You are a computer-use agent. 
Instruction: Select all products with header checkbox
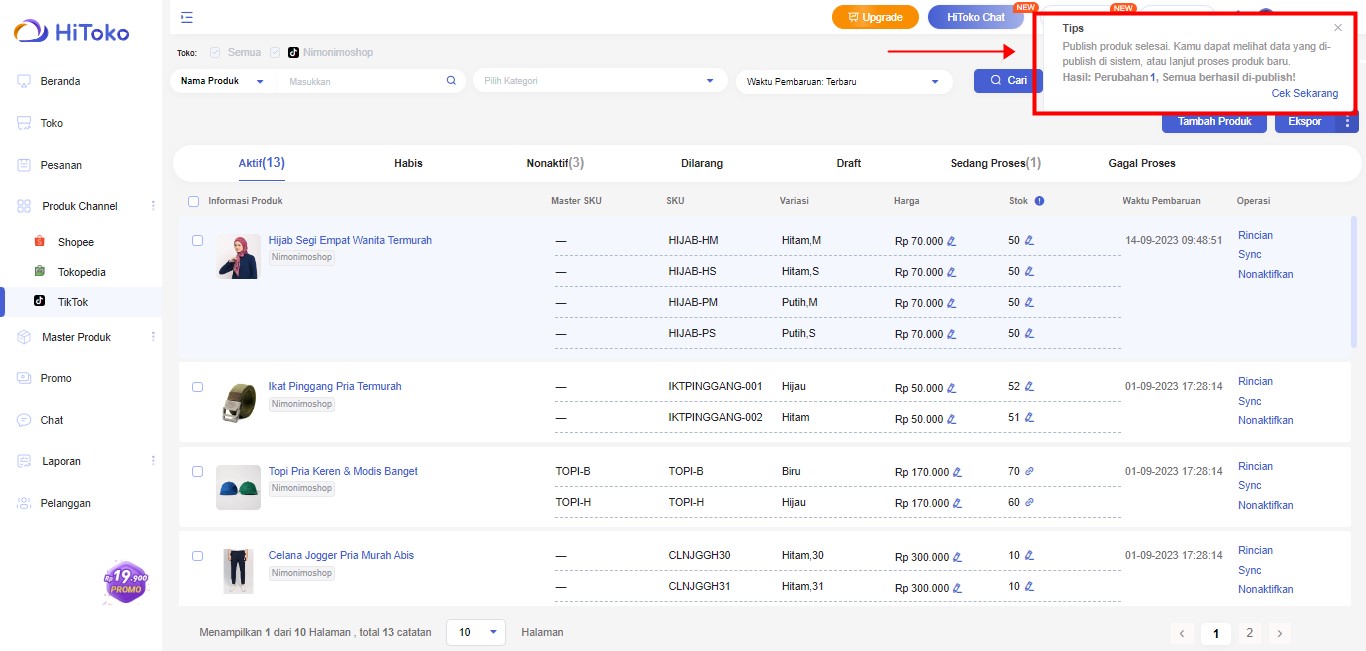tap(194, 201)
